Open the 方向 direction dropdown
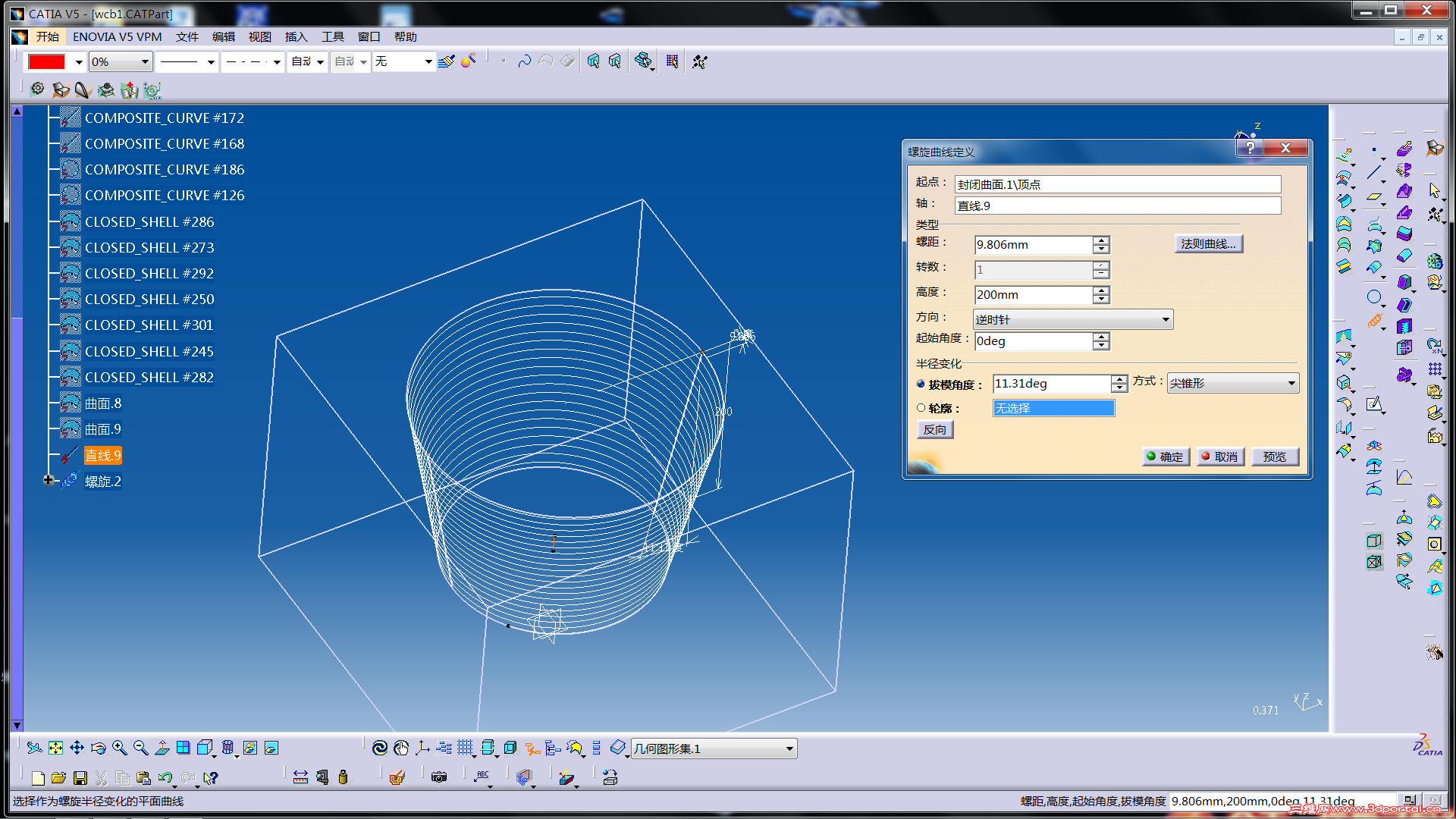1456x819 pixels. click(1073, 319)
